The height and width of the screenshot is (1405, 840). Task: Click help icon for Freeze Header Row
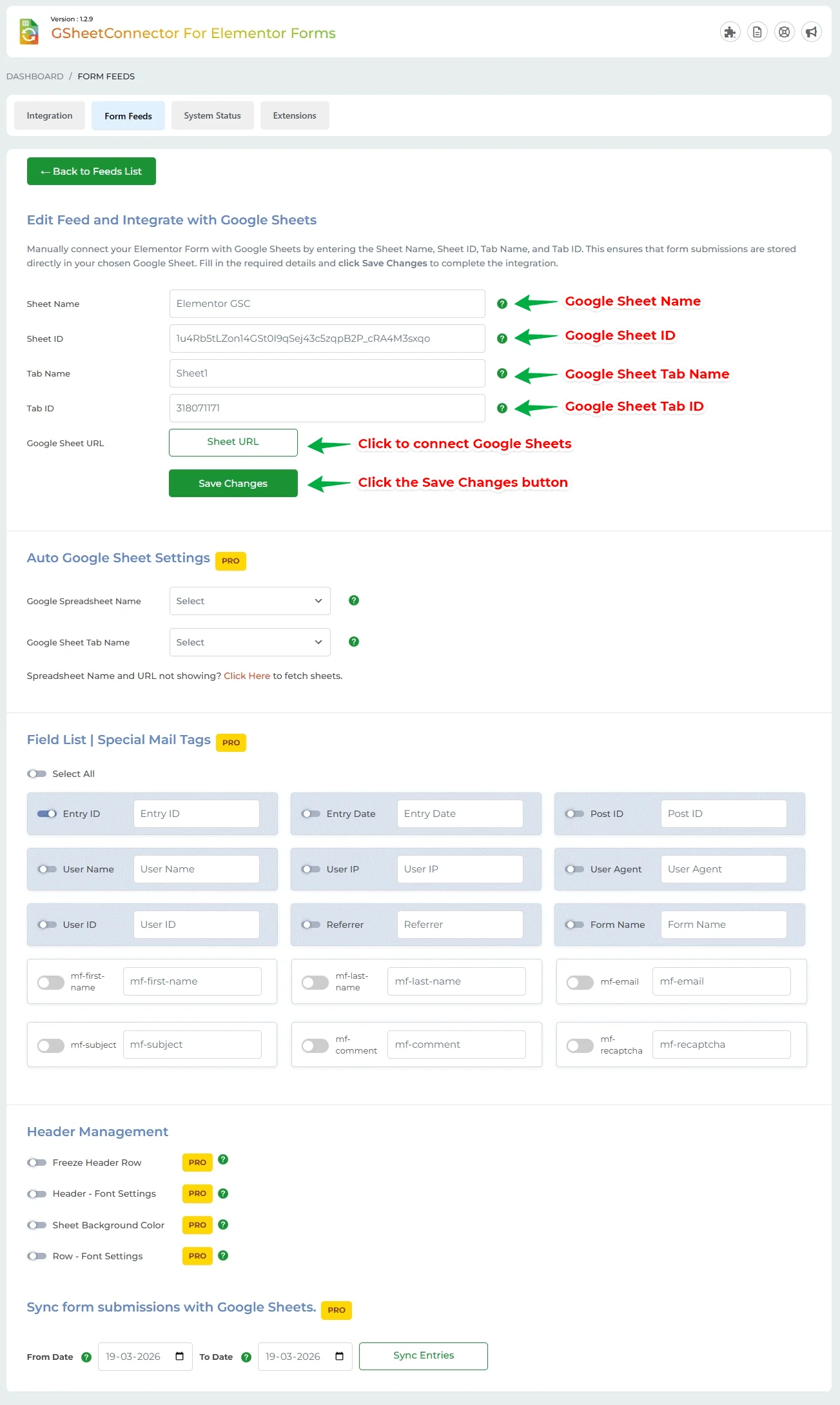pyautogui.click(x=223, y=1159)
